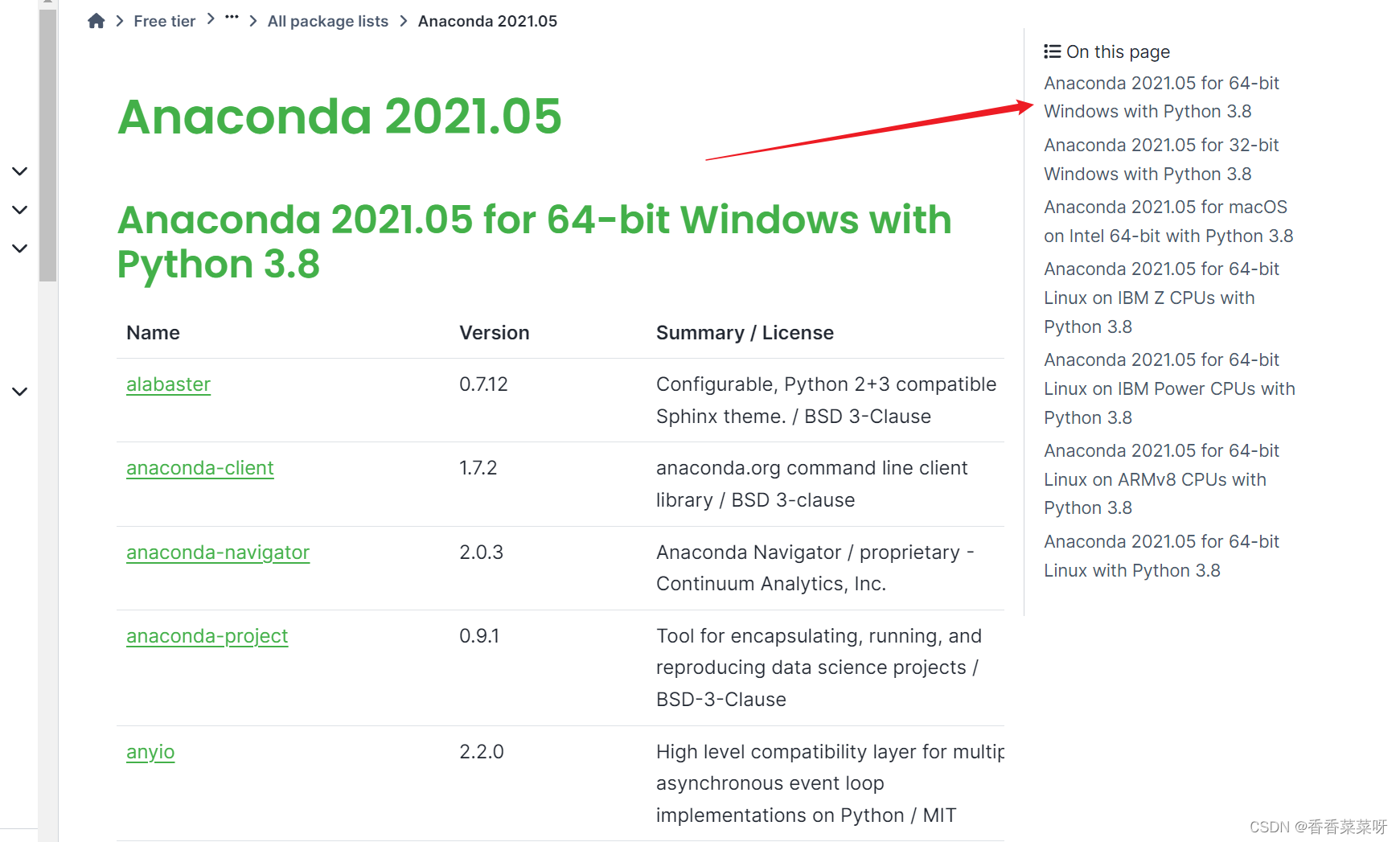Expand the second sidebar chevron section

(20, 210)
